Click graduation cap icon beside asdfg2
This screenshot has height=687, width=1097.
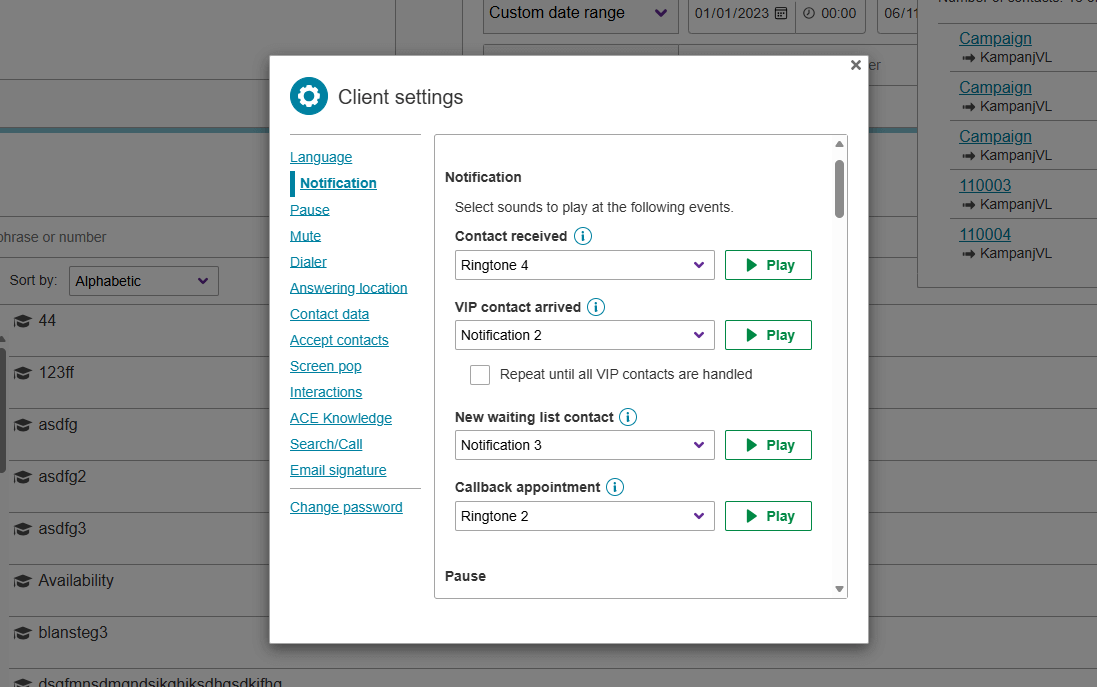coord(22,477)
